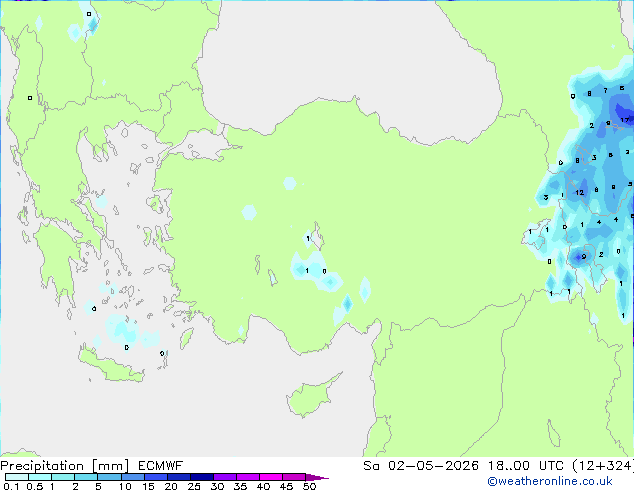Viewport: 634px width, 490px height.
Task: Select the 30–35 mm purple legend swatch
Action: (224, 477)
